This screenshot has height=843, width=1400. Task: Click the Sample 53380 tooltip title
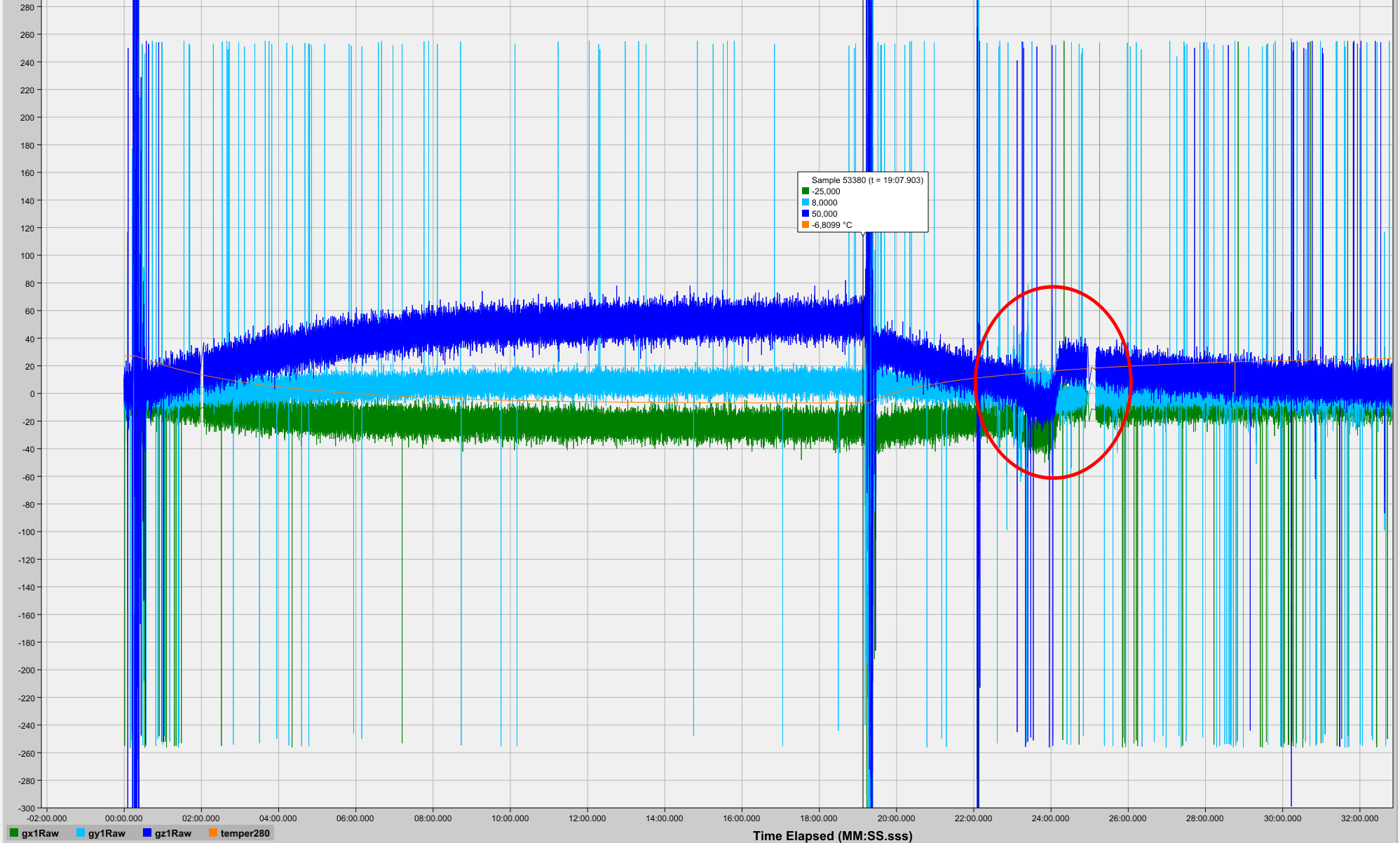tap(867, 180)
